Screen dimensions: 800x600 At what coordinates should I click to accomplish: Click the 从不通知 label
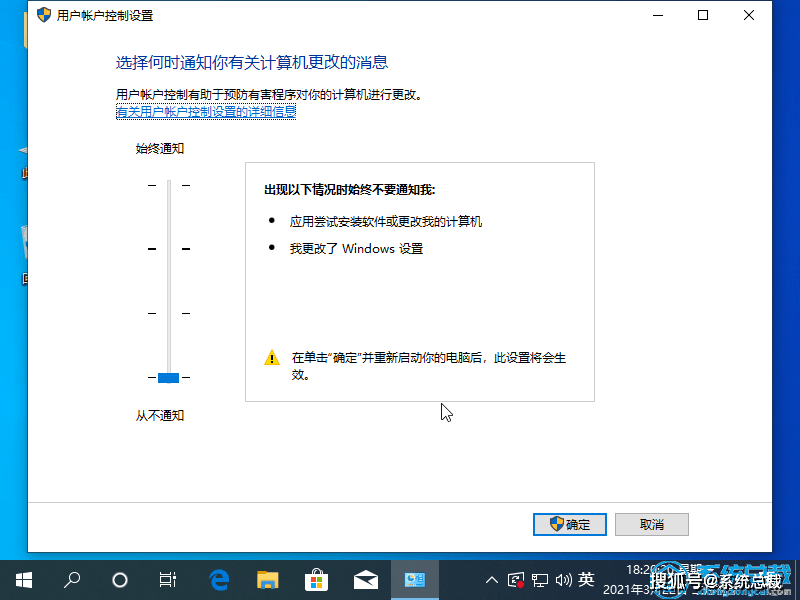(160, 416)
